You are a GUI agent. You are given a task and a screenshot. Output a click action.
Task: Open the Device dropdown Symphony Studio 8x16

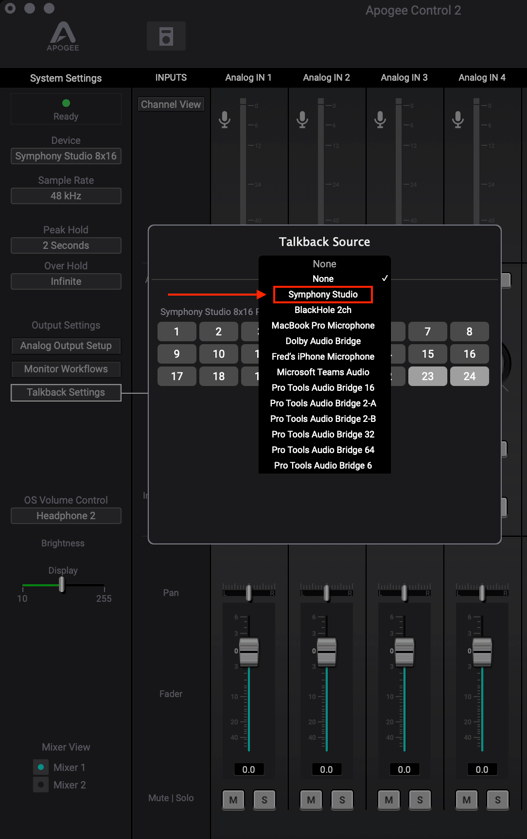[66, 156]
